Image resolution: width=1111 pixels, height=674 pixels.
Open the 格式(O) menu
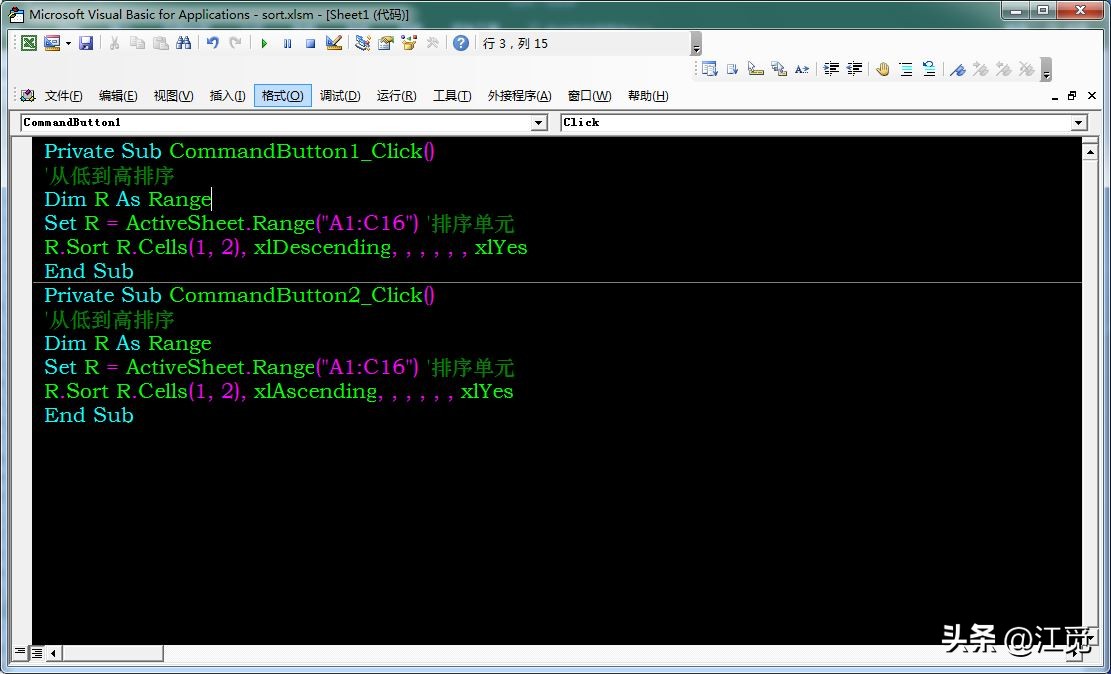[283, 96]
